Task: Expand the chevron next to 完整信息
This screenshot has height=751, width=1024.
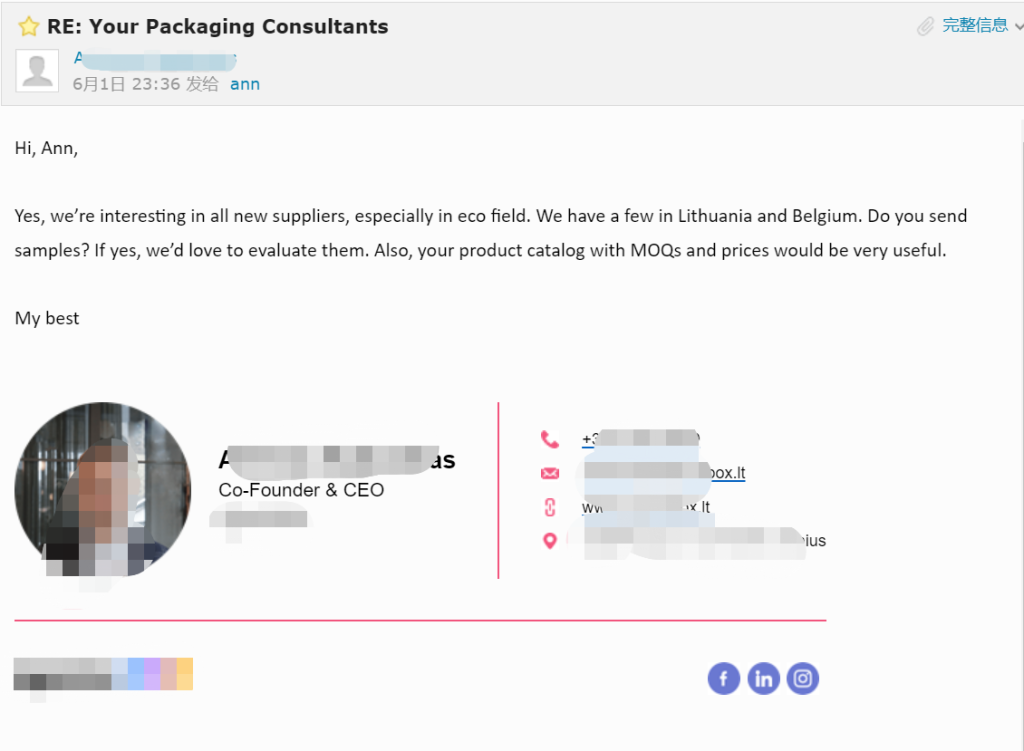Action: coord(1018,26)
